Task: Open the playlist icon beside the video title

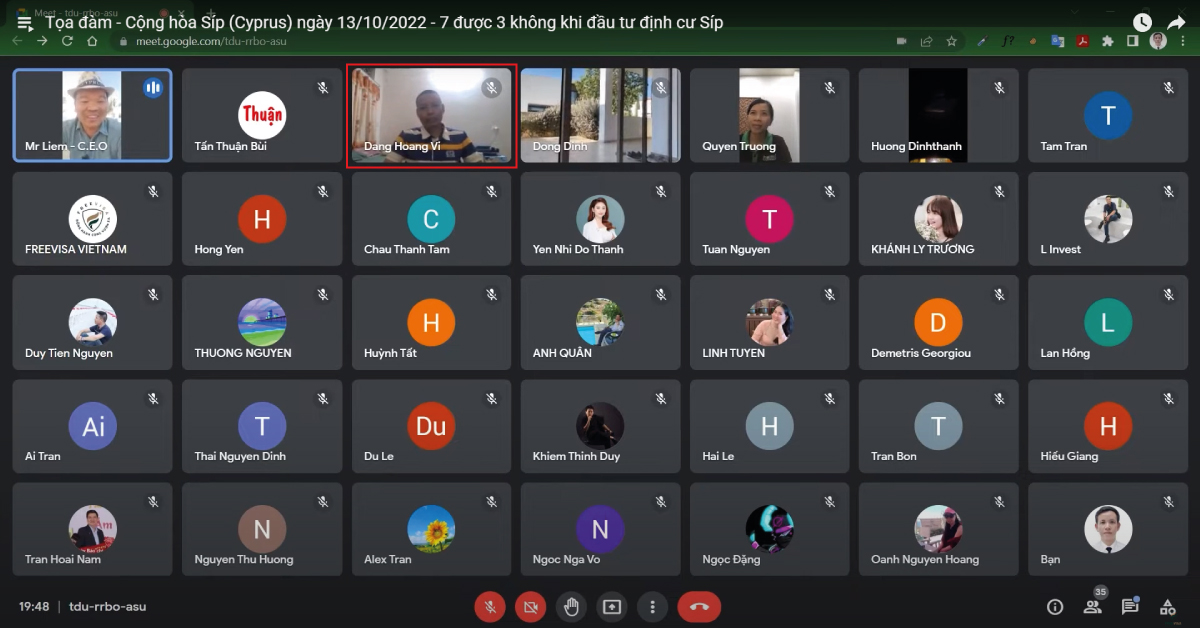Action: point(24,22)
